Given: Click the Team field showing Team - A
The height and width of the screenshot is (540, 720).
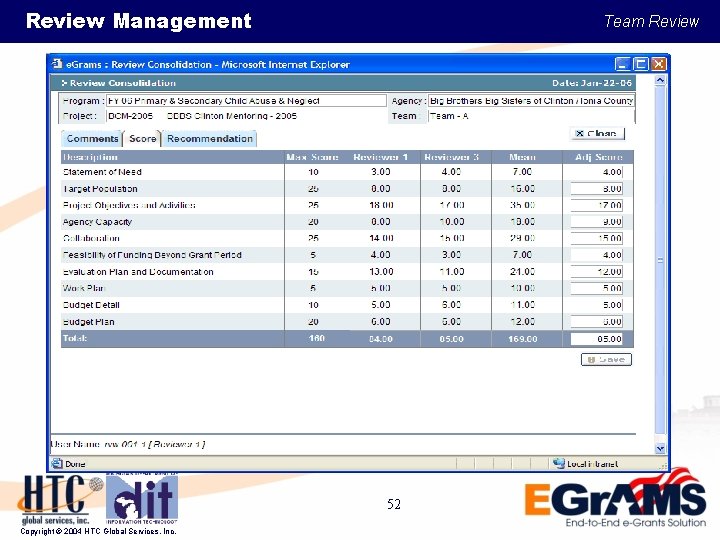Looking at the screenshot, I should [x=531, y=116].
